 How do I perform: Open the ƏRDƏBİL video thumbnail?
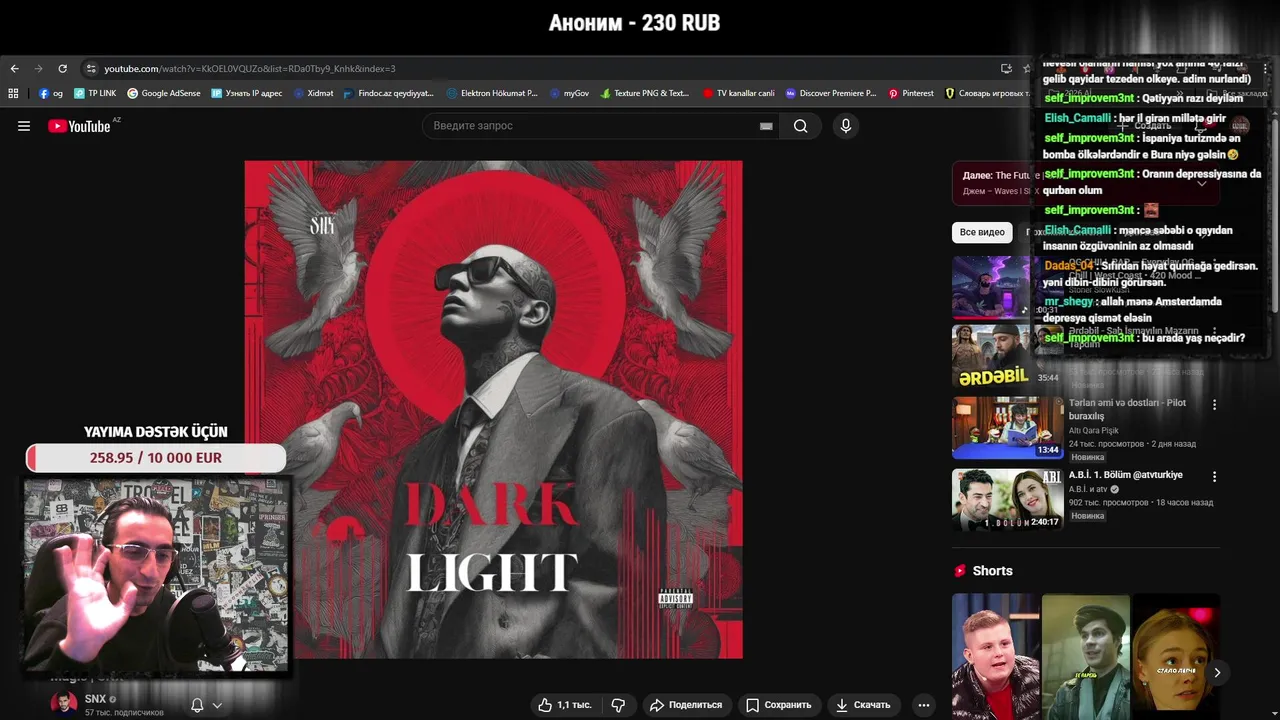[1007, 356]
